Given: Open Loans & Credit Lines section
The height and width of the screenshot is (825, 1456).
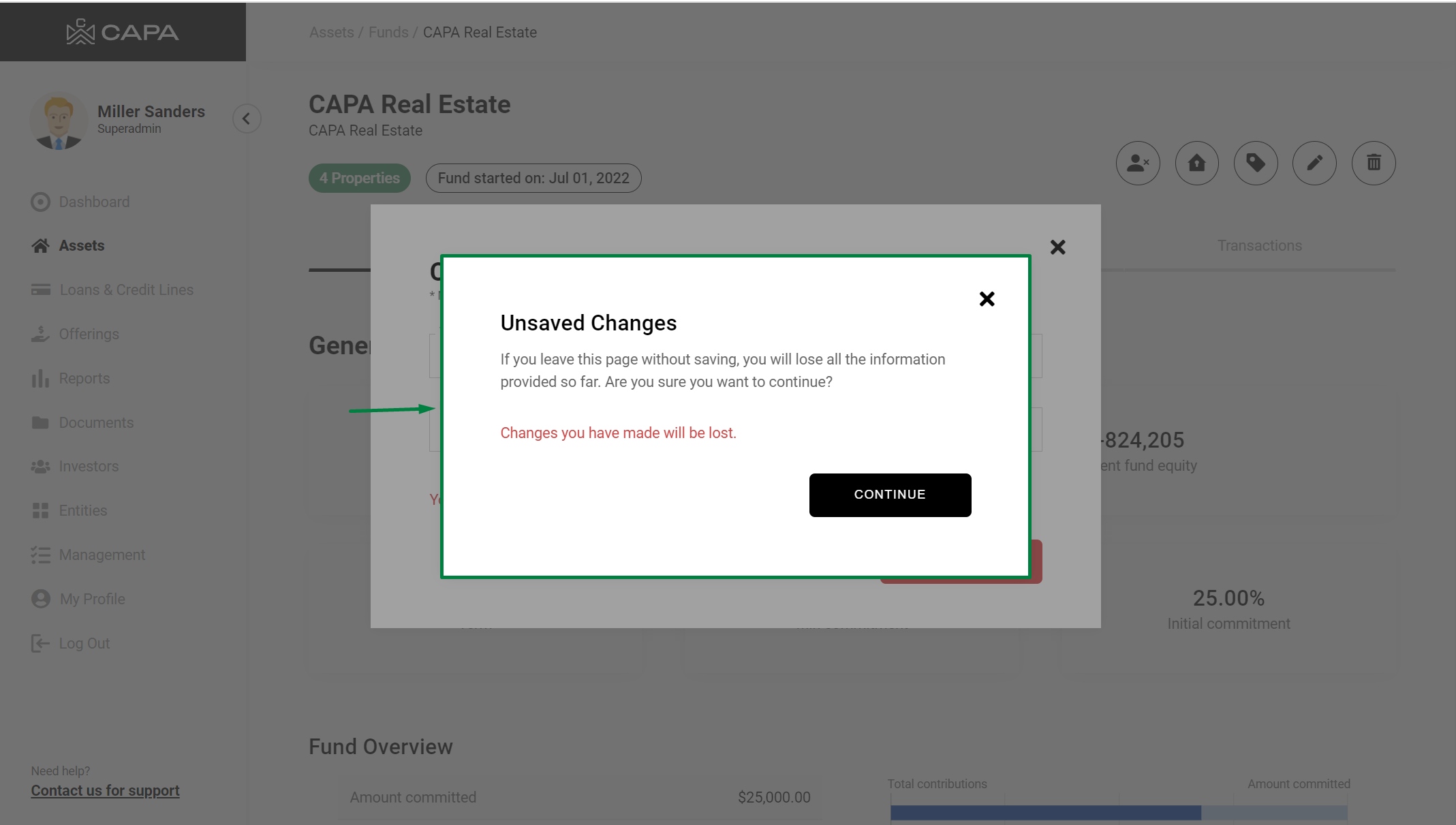Looking at the screenshot, I should coord(126,290).
